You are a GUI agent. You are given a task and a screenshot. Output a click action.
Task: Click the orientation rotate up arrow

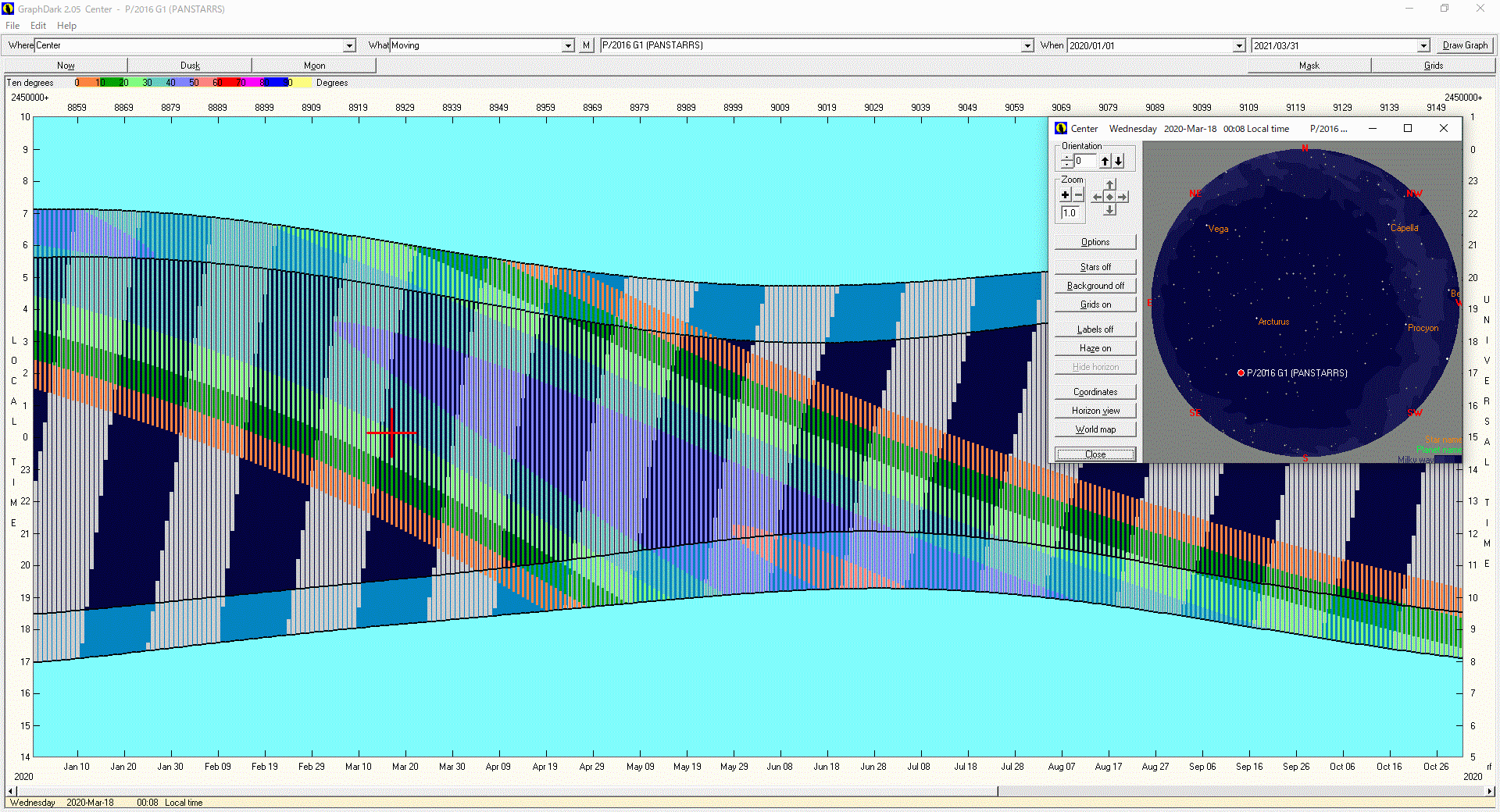click(1105, 161)
